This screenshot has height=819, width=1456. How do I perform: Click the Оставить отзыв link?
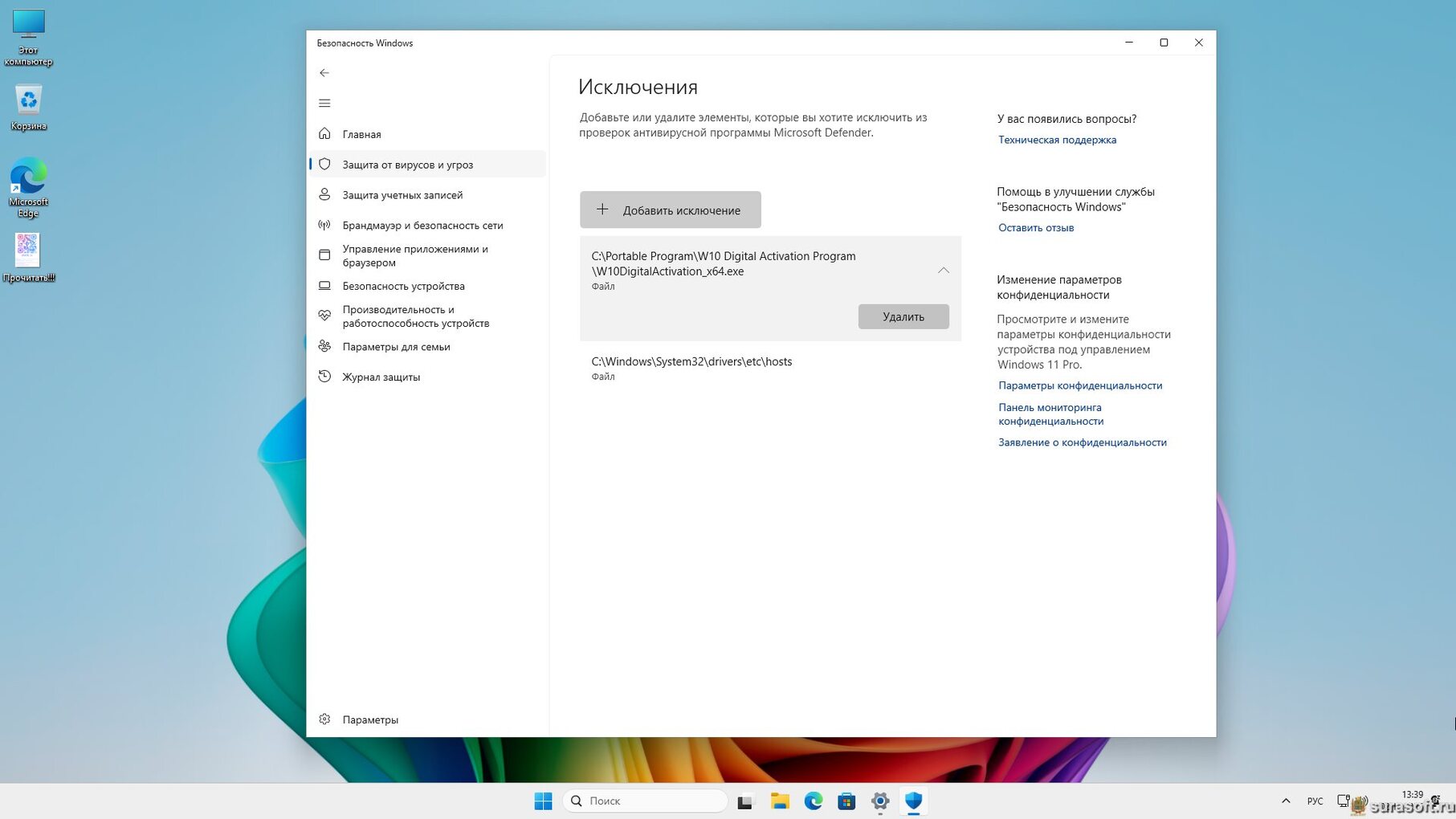point(1036,228)
